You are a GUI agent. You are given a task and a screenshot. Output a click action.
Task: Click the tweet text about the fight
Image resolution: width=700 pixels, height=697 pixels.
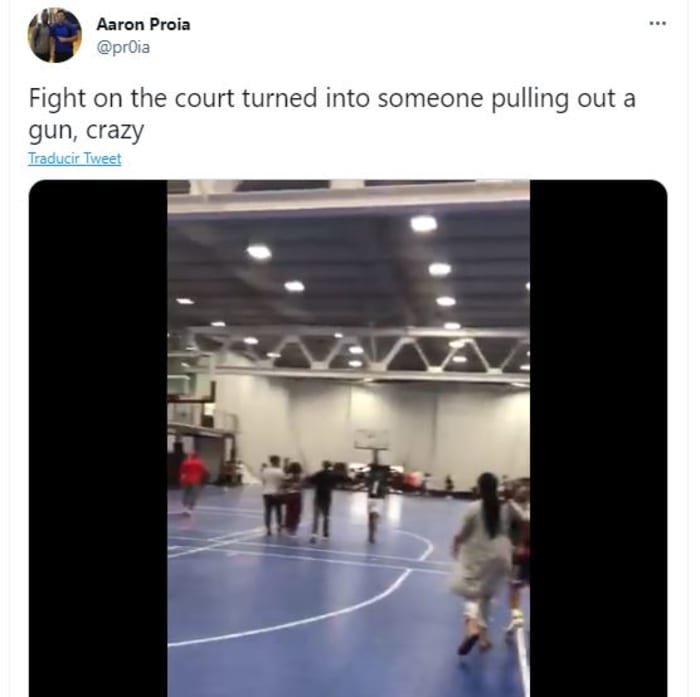[332, 114]
